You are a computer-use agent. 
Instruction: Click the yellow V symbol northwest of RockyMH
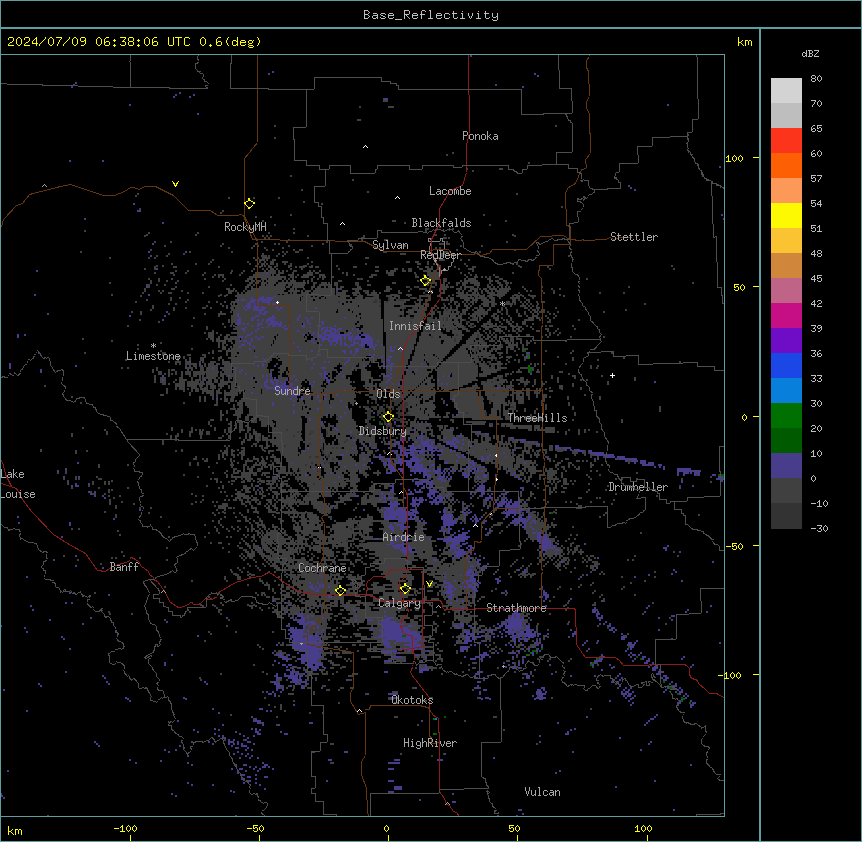pos(175,184)
